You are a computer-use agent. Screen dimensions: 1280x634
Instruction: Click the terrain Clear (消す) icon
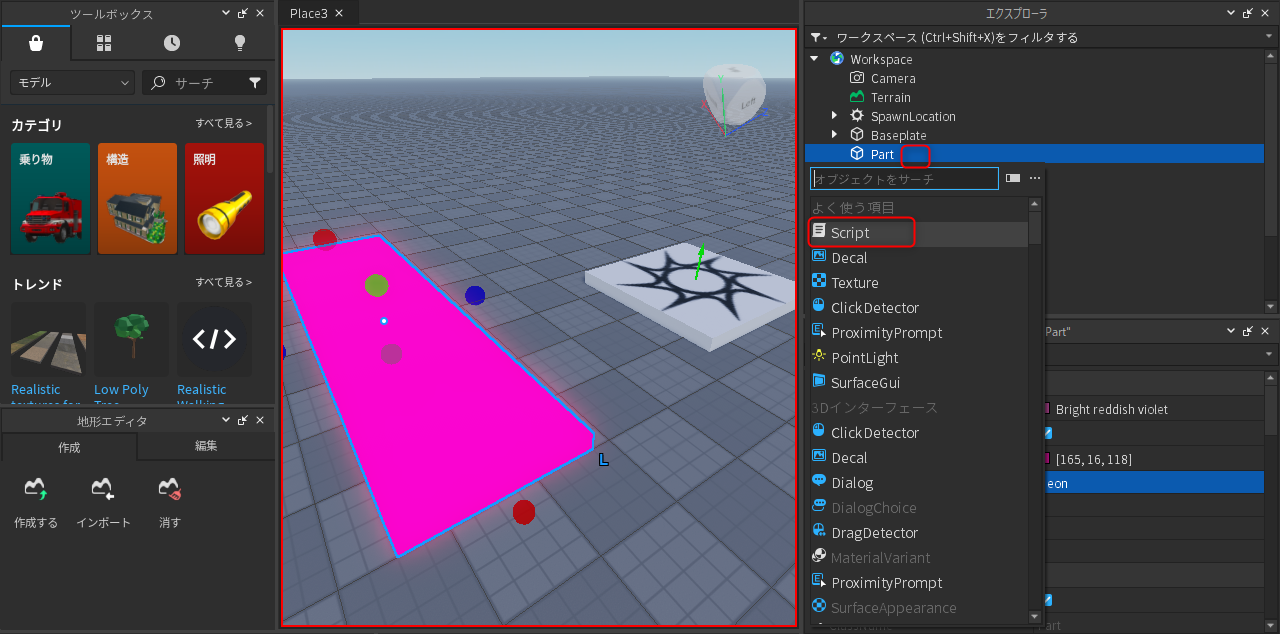tap(170, 490)
